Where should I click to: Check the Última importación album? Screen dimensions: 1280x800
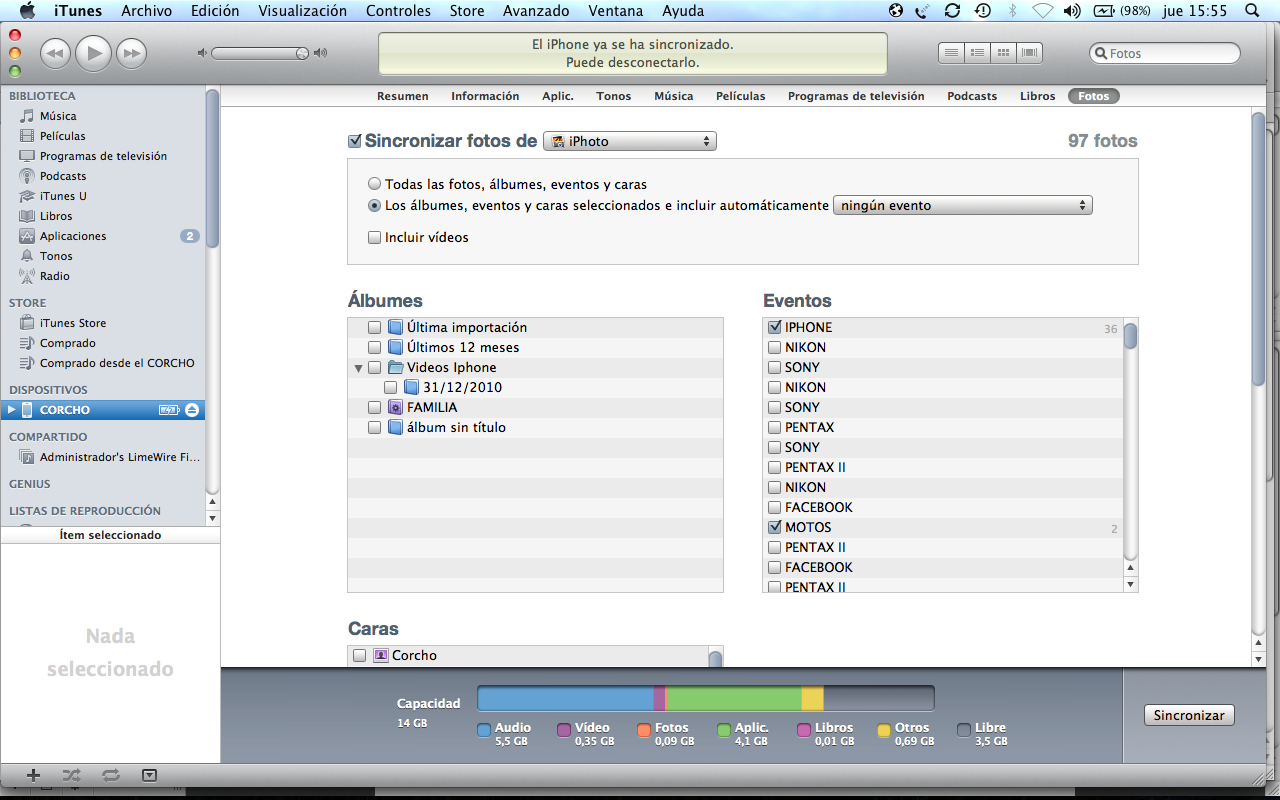point(374,328)
